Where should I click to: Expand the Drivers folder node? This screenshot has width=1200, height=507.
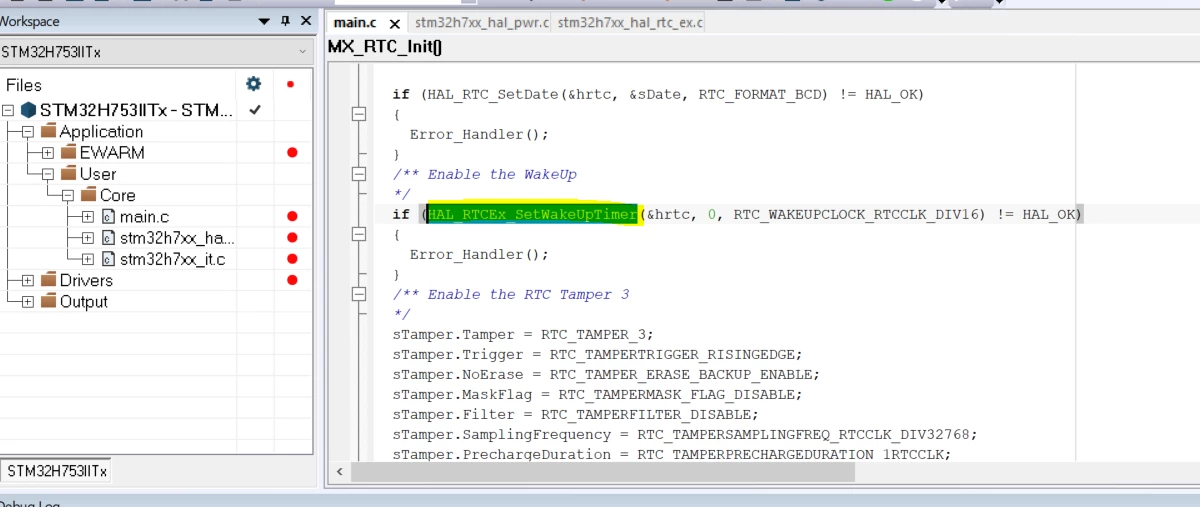pos(27,281)
